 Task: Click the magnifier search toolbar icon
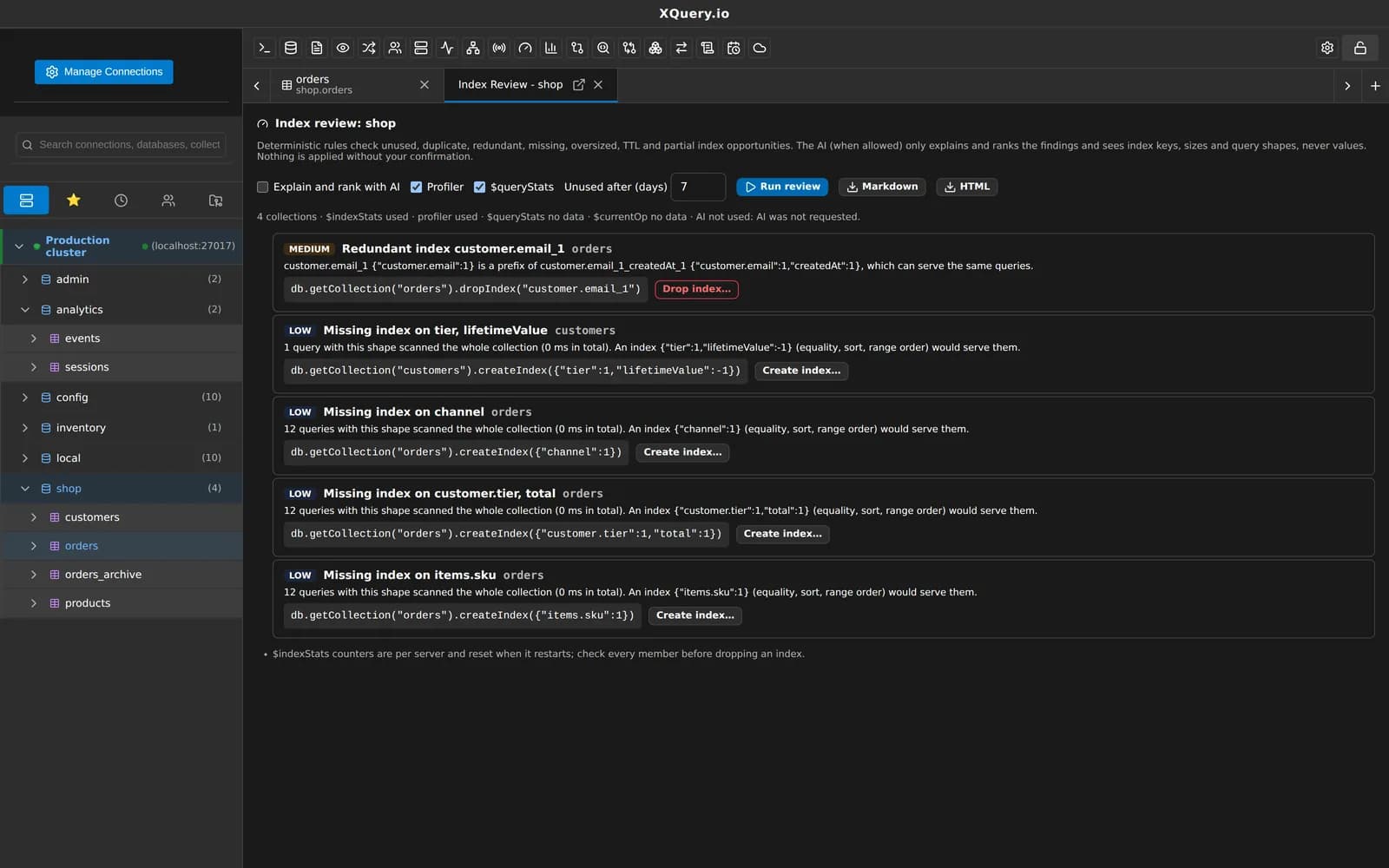[603, 49]
